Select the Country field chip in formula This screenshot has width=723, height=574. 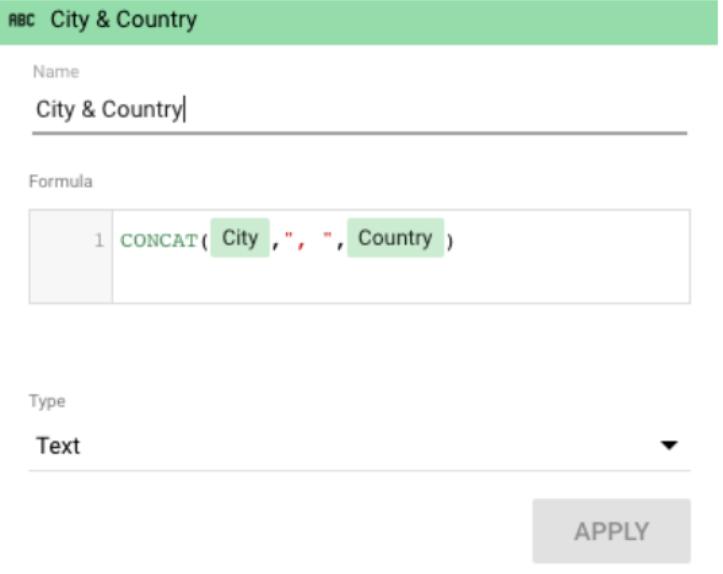click(x=395, y=239)
